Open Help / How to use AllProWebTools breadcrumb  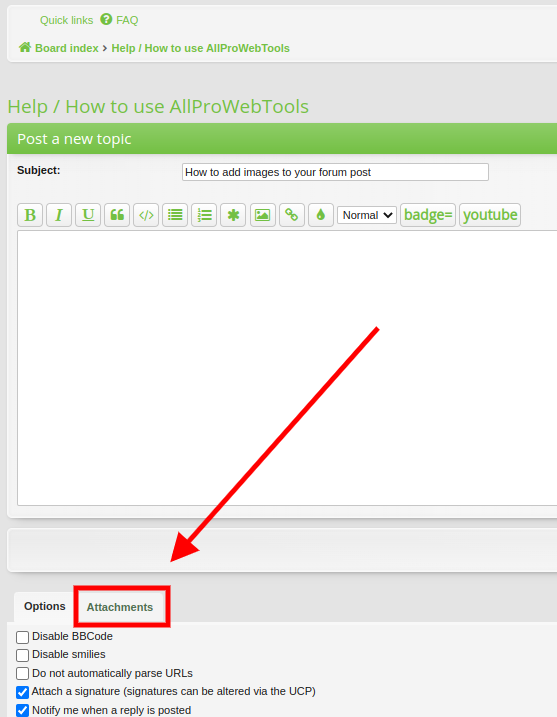(x=201, y=48)
